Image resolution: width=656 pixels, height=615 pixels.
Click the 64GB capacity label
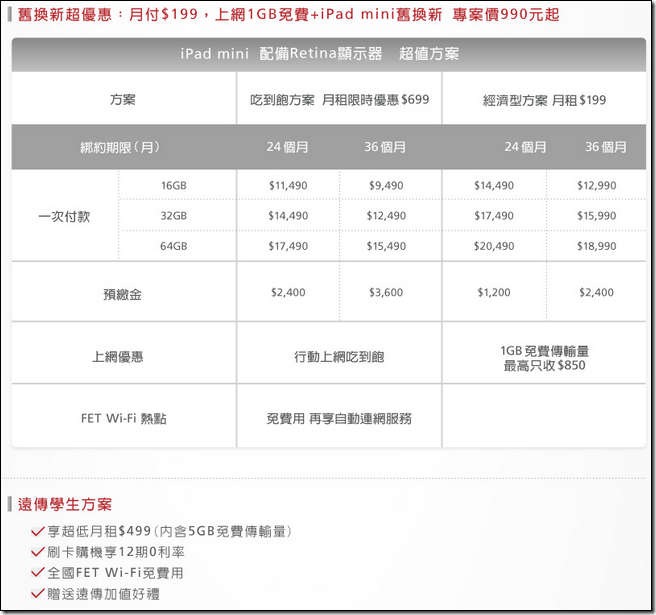[x=174, y=246]
